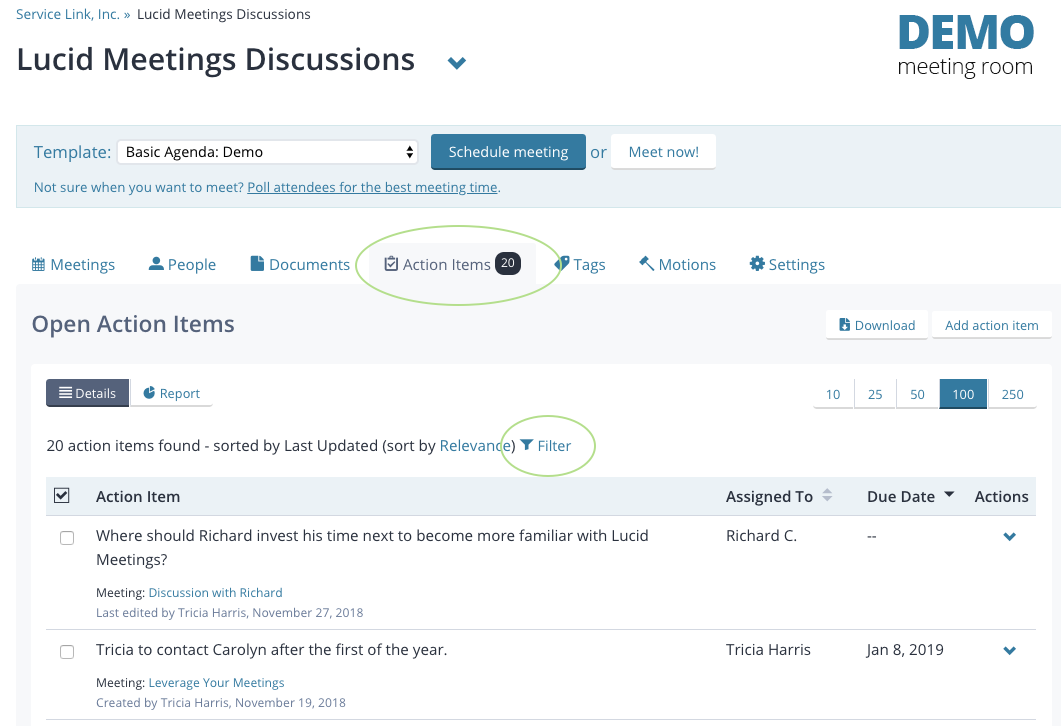Click the list icon on Details button
This screenshot has height=726, width=1061.
(66, 392)
